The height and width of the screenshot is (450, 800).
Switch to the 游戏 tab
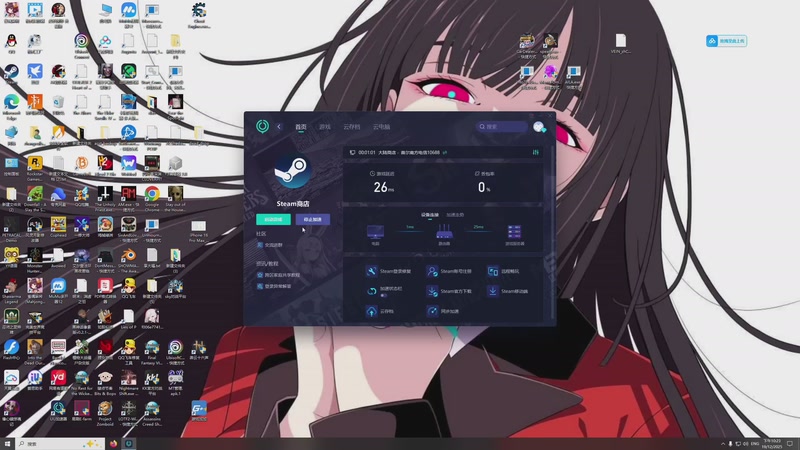(x=324, y=127)
